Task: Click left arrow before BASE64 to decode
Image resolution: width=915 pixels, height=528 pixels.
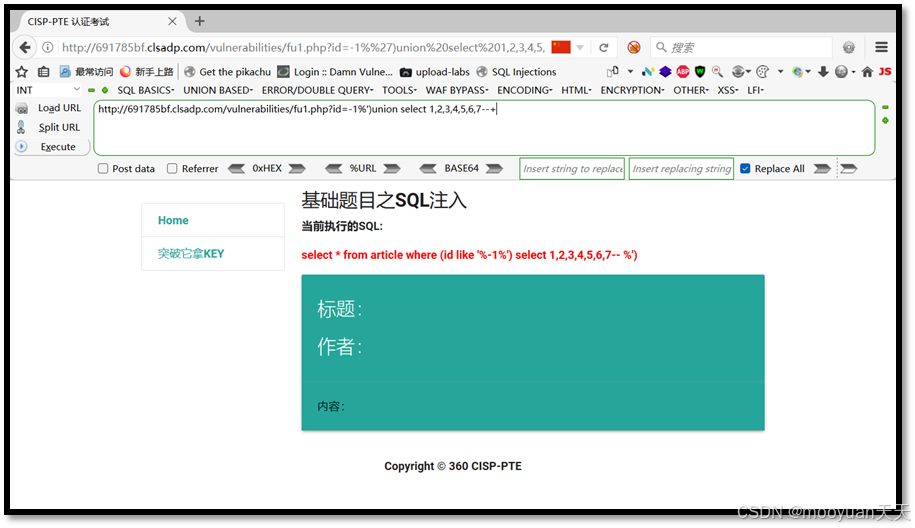Action: [428, 169]
